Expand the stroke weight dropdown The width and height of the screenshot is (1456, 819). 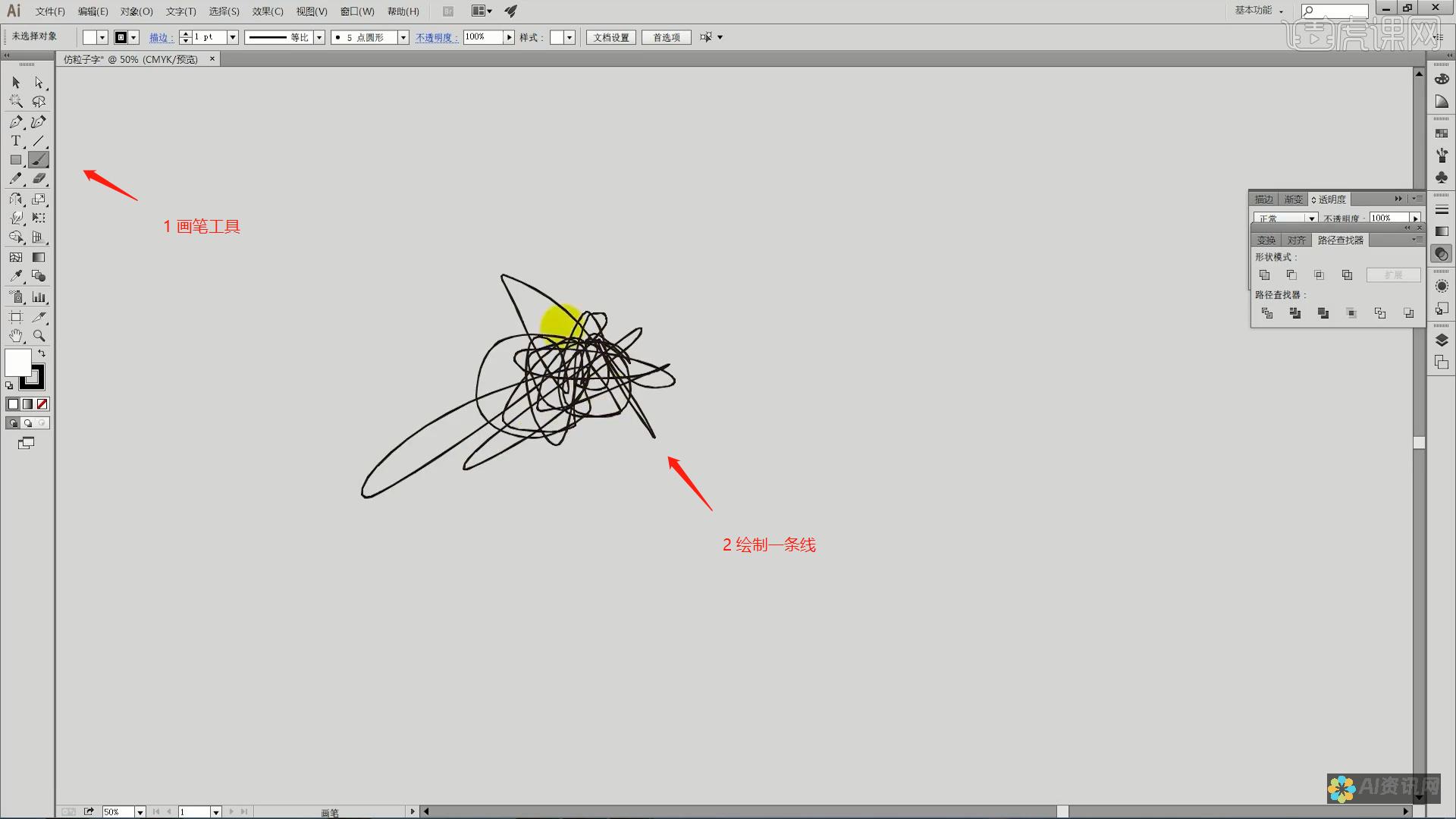pyautogui.click(x=232, y=37)
